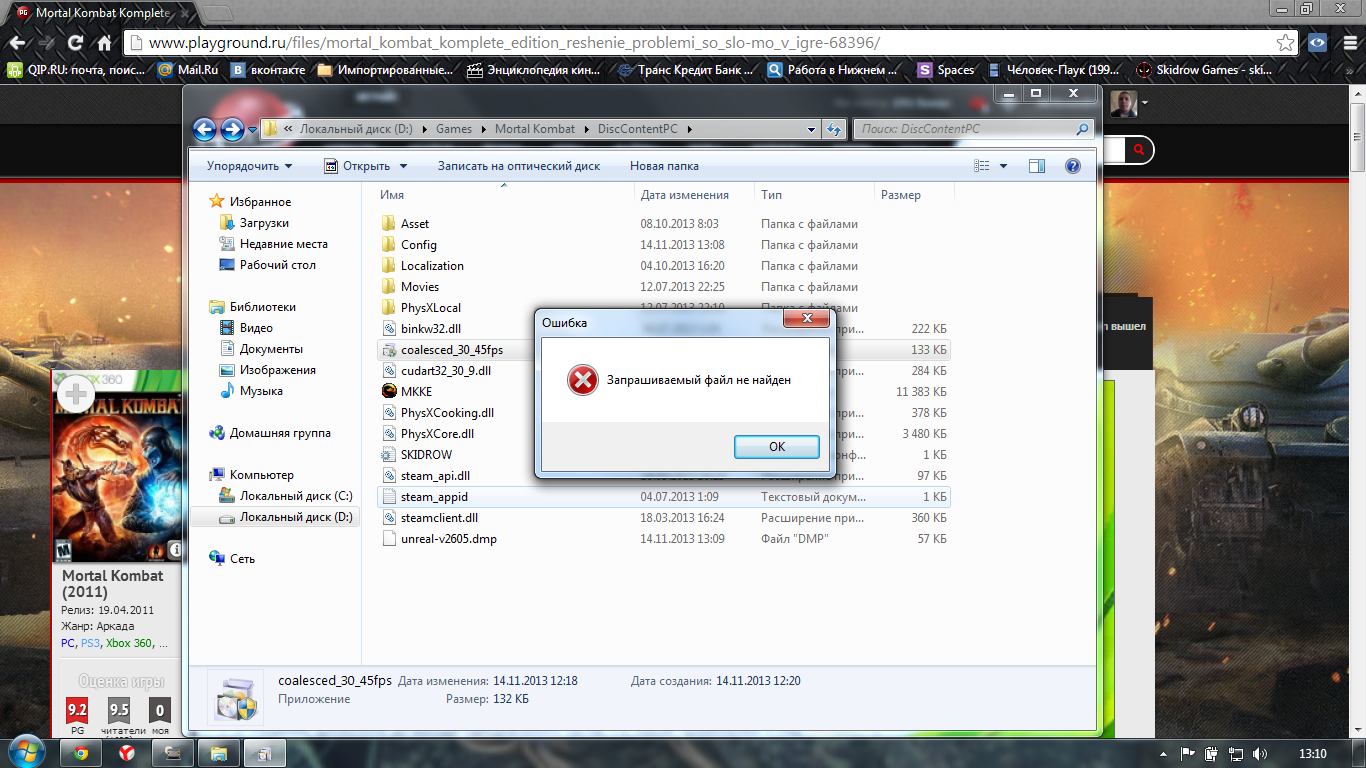
Task: Select the Movies folder
Action: click(x=419, y=287)
